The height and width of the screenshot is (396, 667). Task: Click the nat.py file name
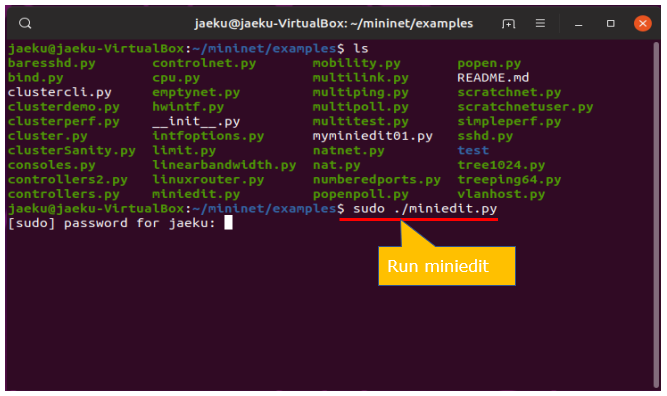coord(336,165)
